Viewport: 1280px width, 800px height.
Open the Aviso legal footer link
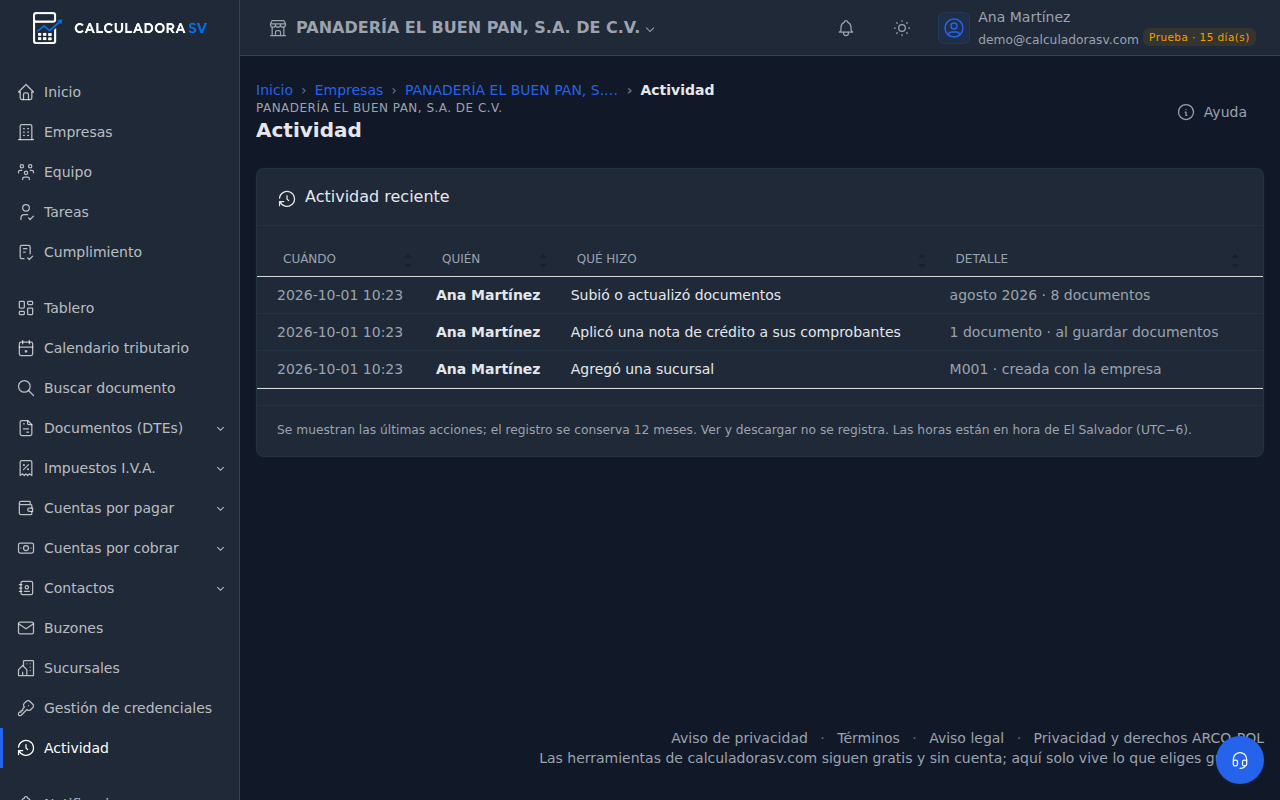(x=966, y=738)
